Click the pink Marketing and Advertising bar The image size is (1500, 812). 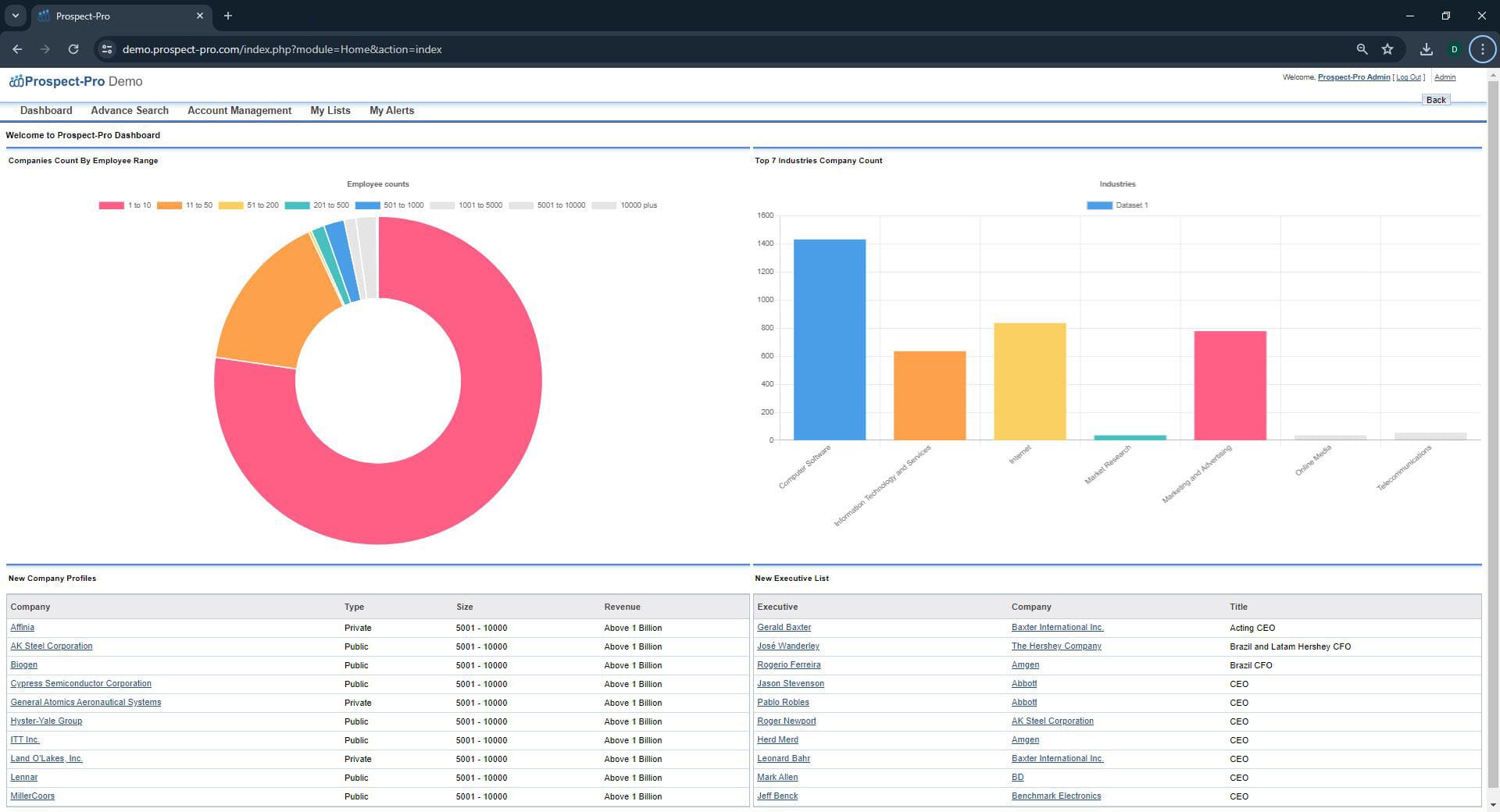tap(1230, 386)
